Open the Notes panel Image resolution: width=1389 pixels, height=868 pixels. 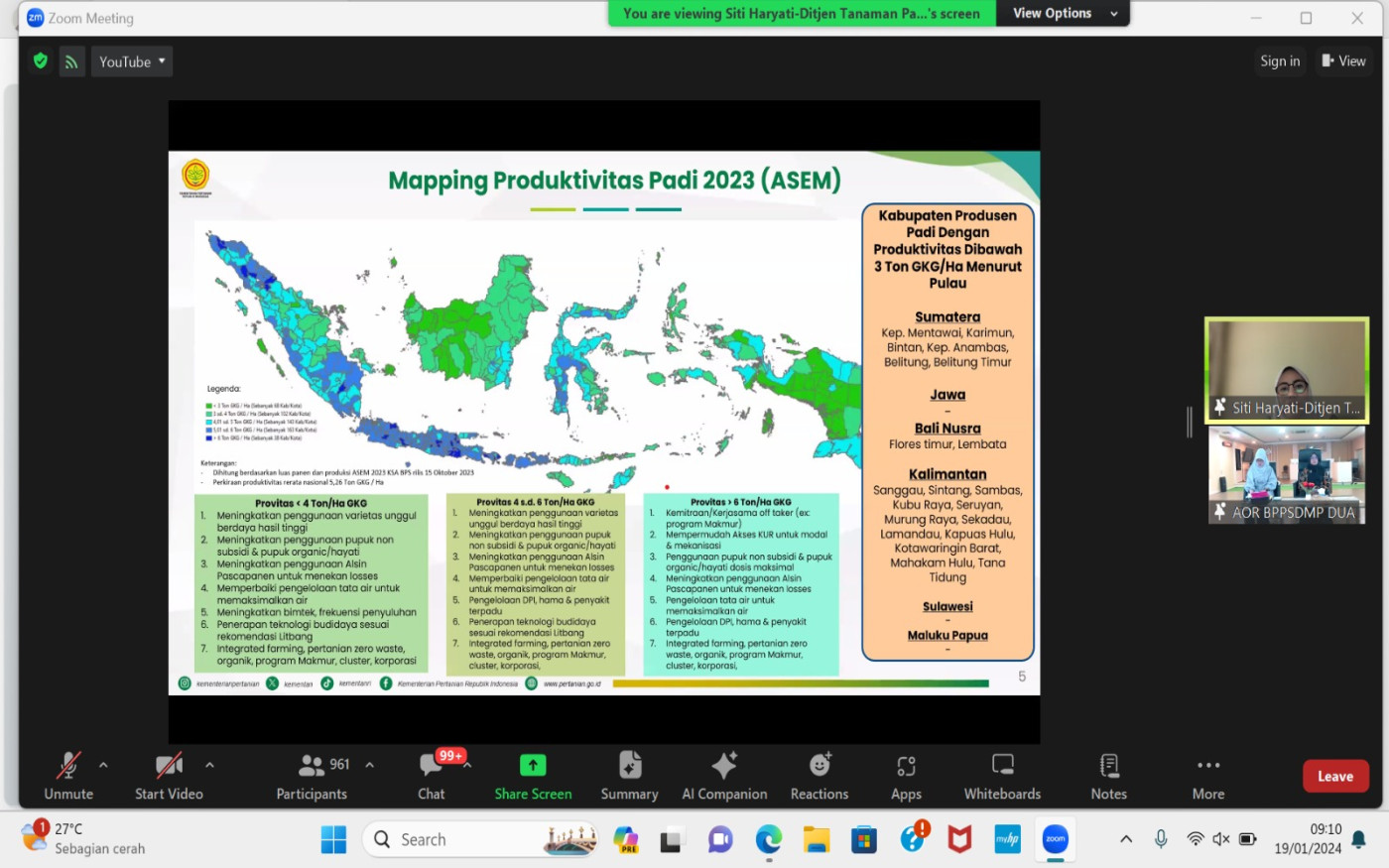(1108, 776)
